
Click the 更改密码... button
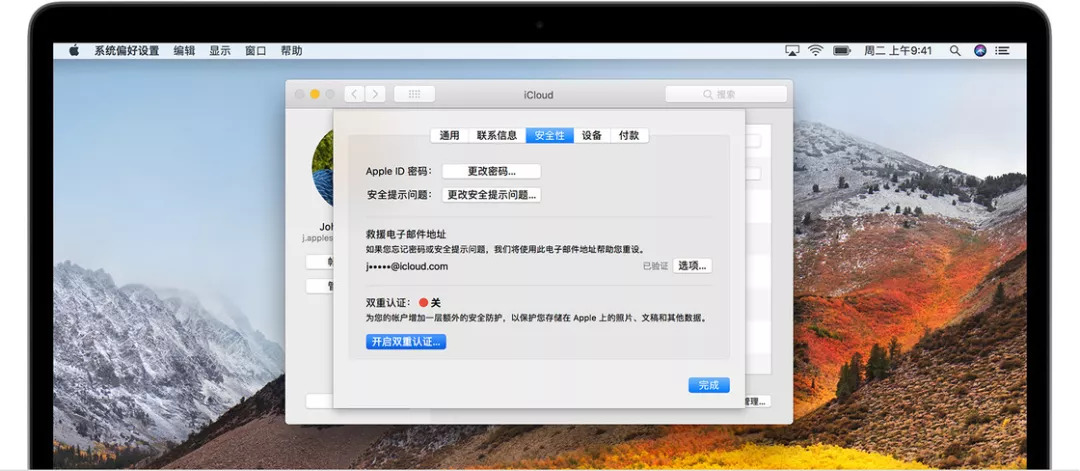[491, 171]
